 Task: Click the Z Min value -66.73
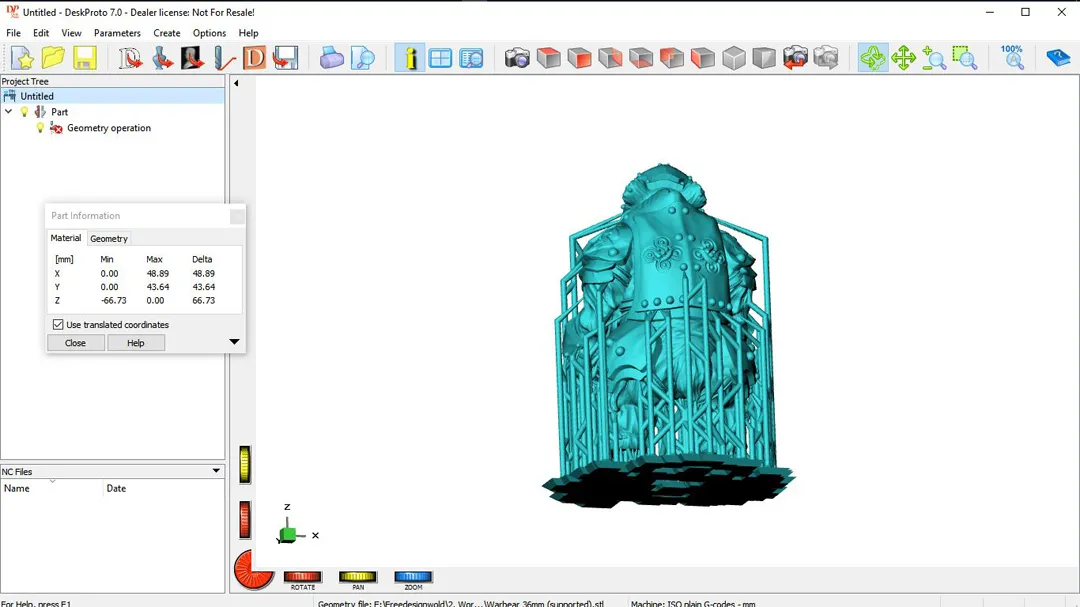tap(114, 300)
